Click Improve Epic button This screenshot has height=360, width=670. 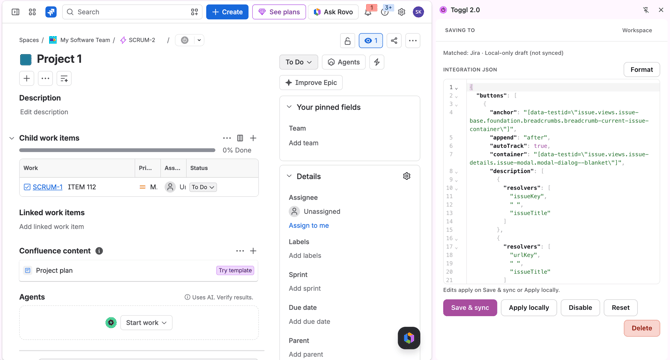point(311,82)
